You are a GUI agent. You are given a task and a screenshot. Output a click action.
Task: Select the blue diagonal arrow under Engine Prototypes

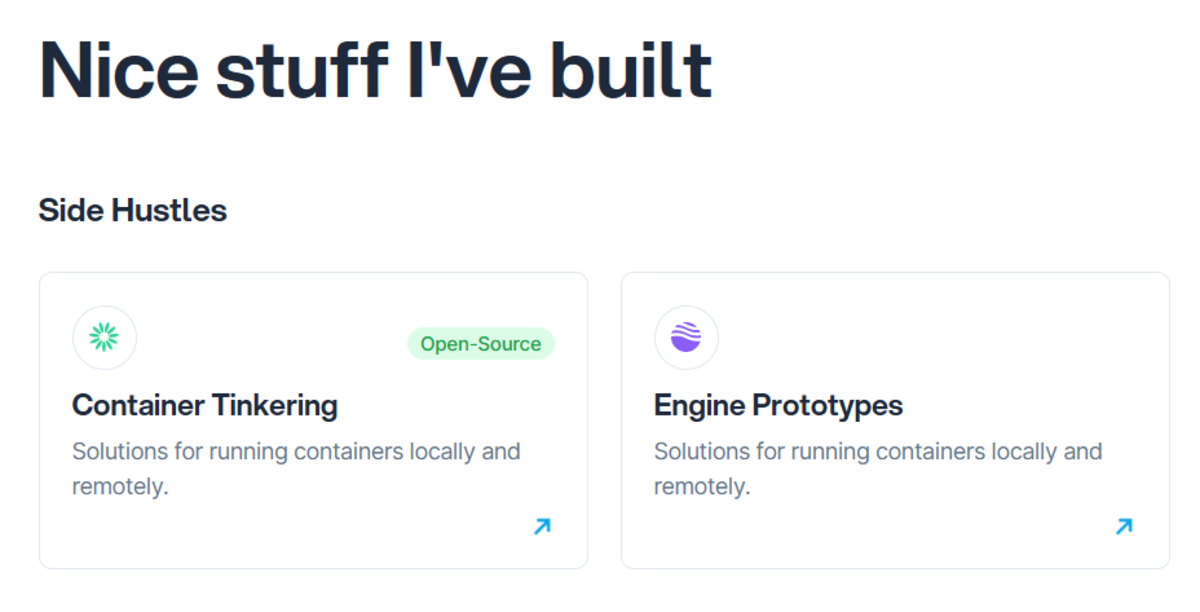[x=1123, y=526]
